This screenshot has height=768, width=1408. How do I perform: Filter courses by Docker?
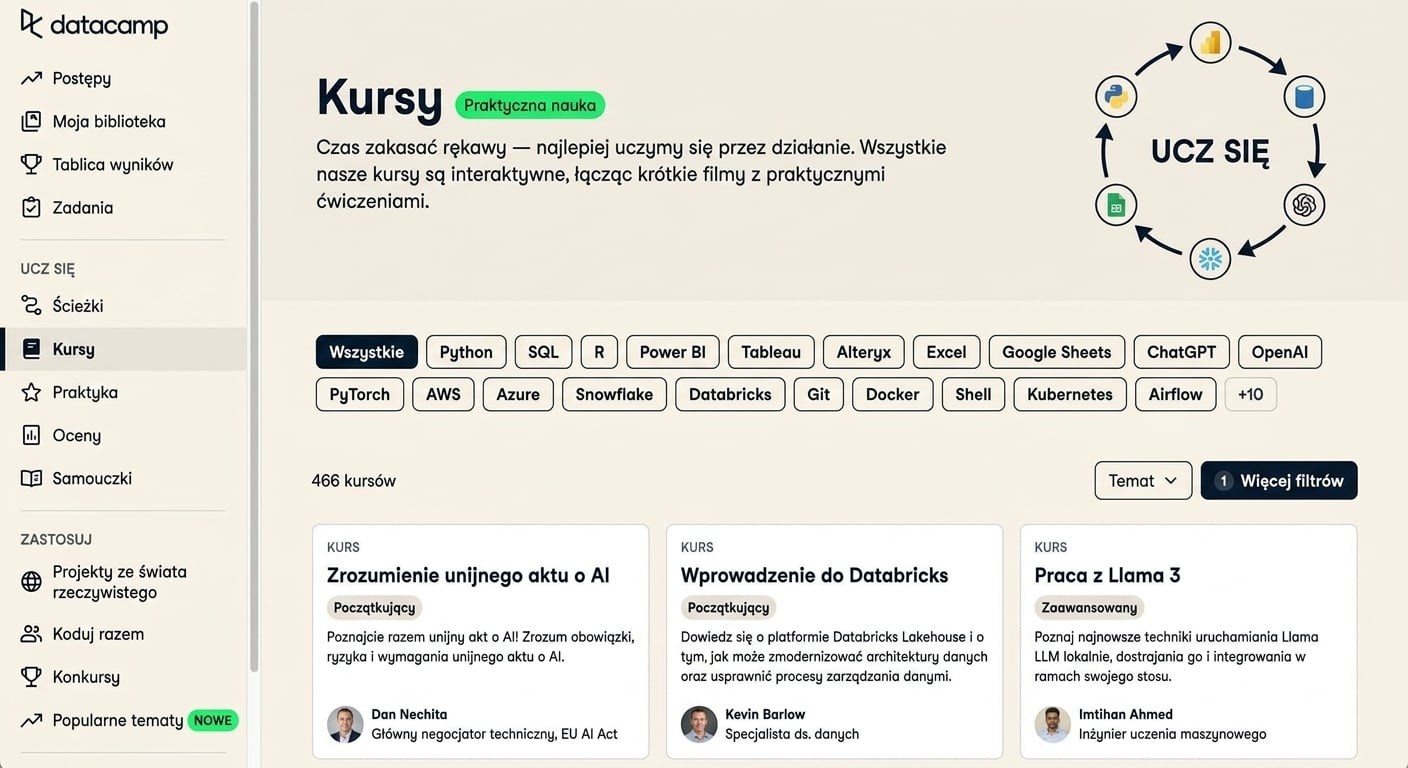893,394
